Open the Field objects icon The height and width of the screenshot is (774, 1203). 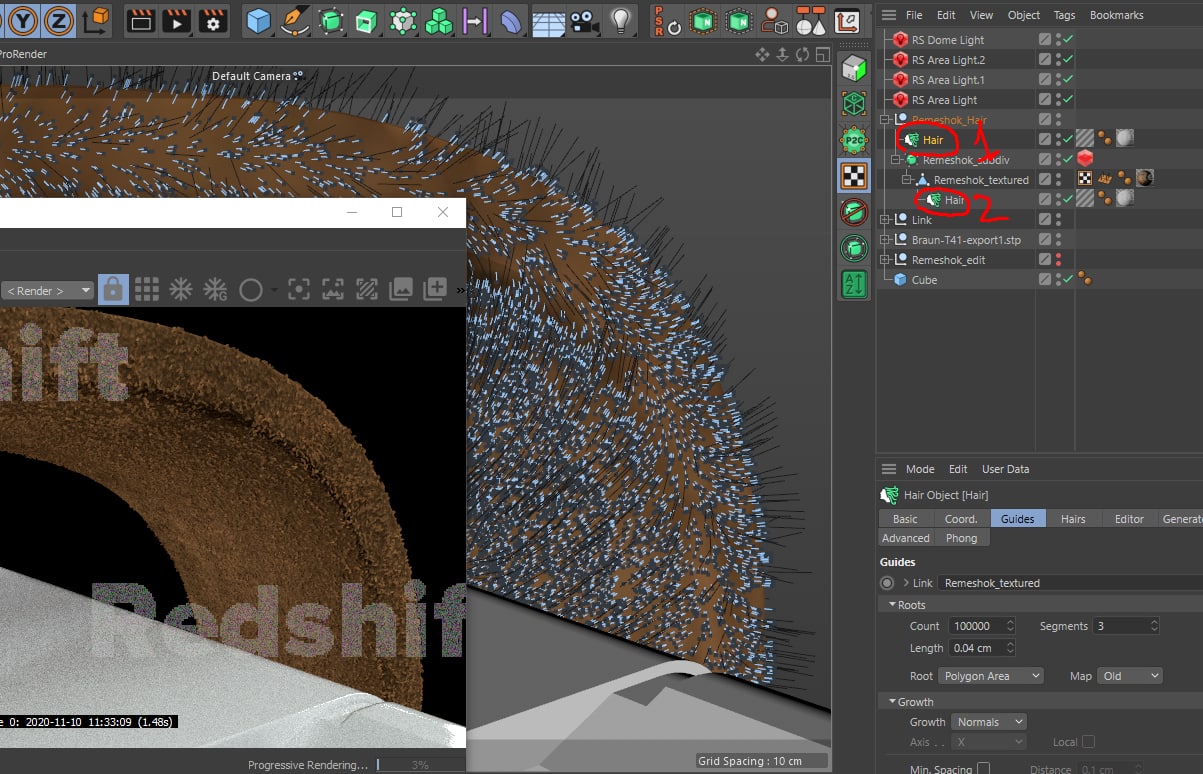[474, 19]
